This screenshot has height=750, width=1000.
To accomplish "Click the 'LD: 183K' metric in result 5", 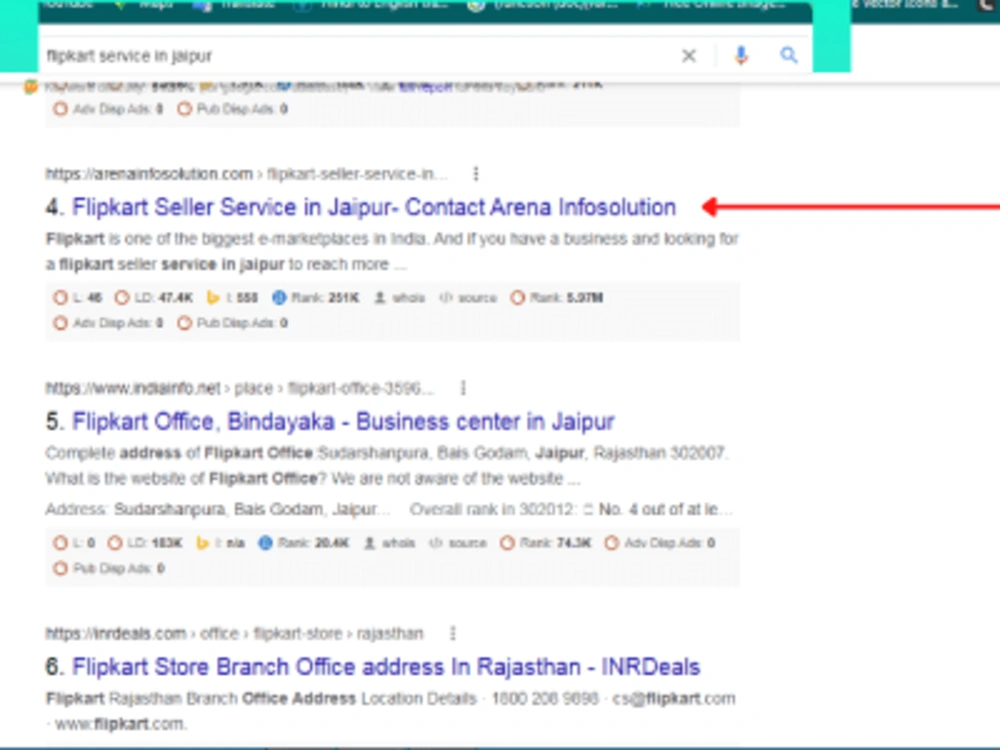I will click(x=145, y=543).
